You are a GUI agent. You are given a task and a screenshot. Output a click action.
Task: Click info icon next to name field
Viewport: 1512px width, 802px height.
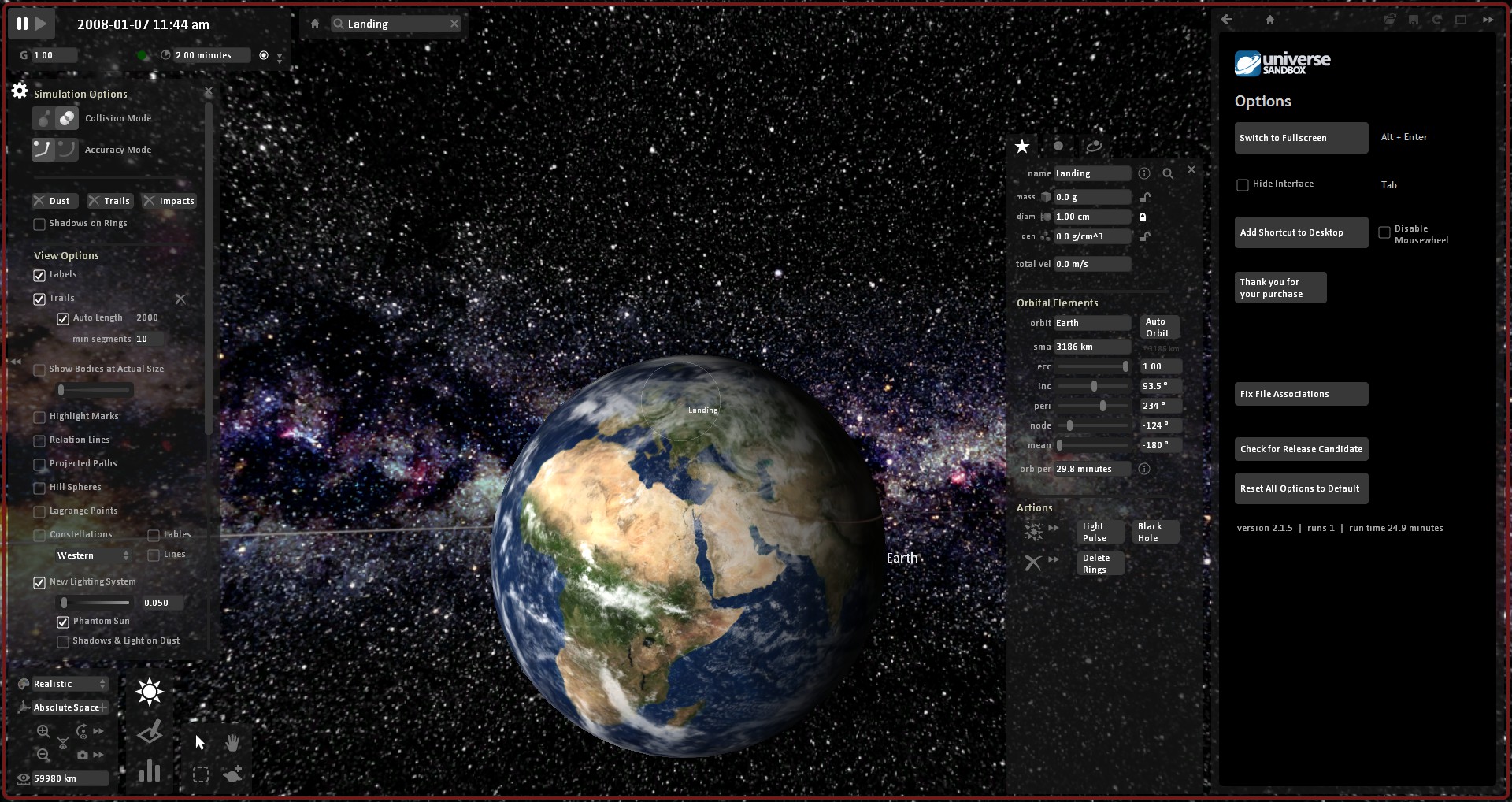(x=1144, y=173)
